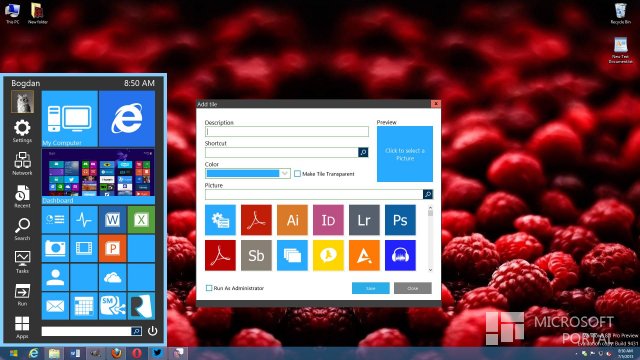Open the Excel tile in start menu
The width and height of the screenshot is (640, 360).
coord(141,220)
